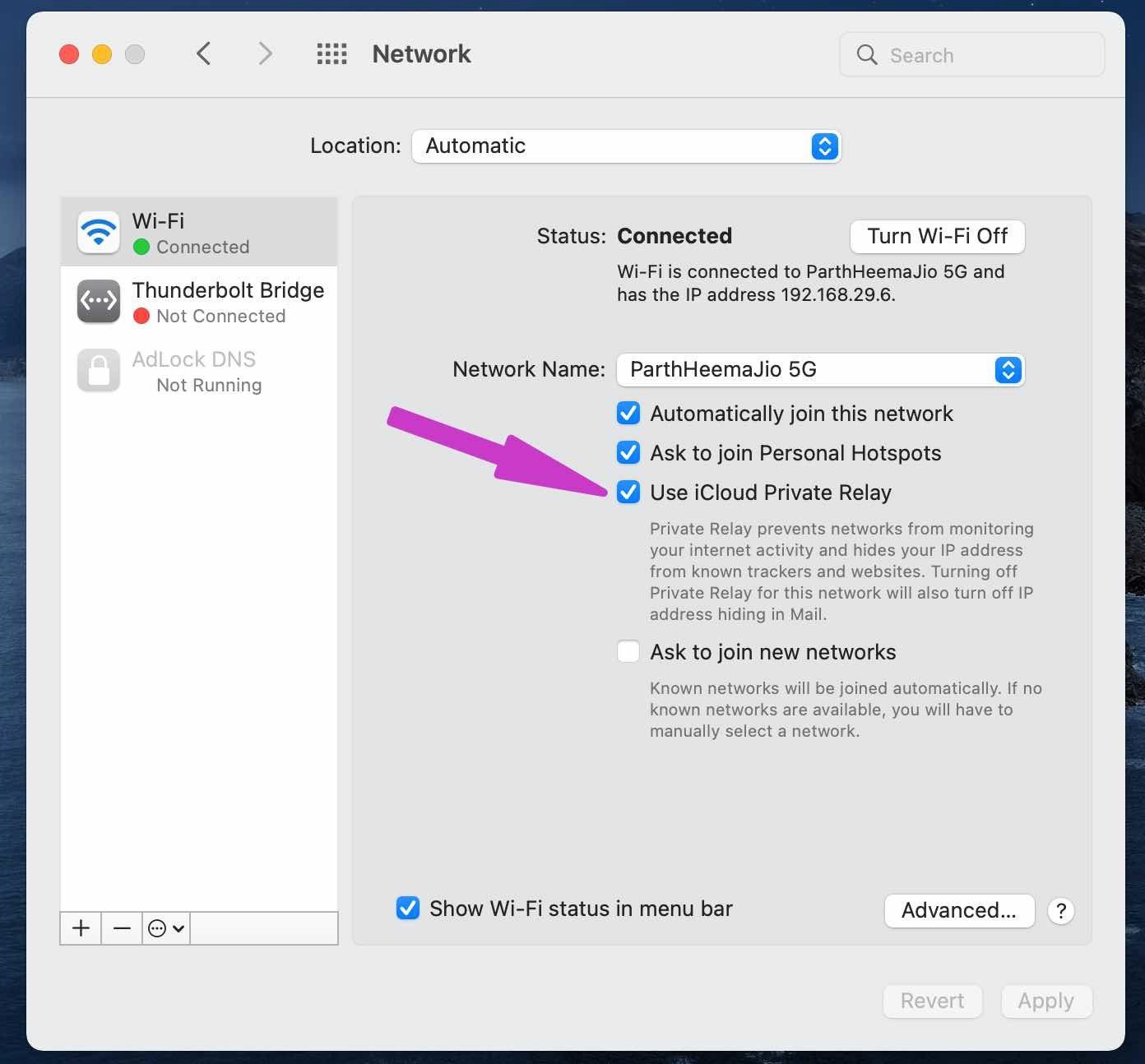Click the Apply button

click(1046, 1001)
